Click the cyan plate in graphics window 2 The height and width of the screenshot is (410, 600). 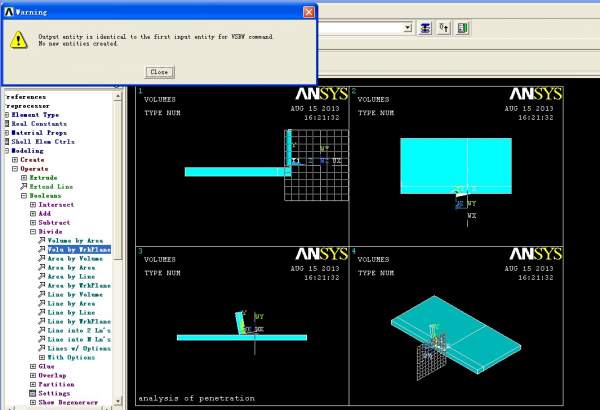click(x=456, y=166)
